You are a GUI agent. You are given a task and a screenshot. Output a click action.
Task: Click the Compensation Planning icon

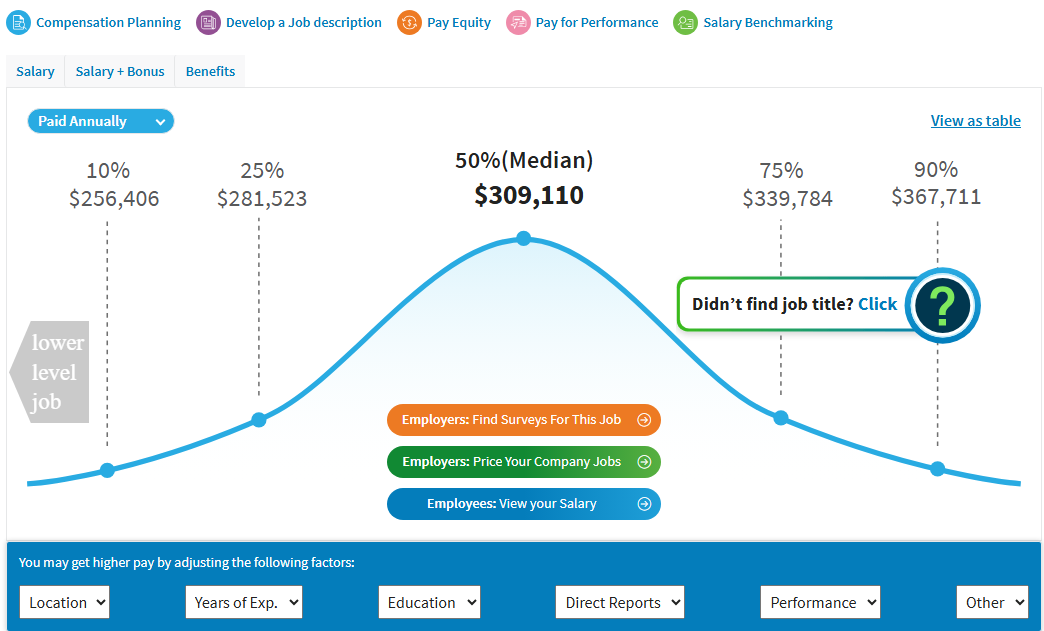[x=19, y=22]
